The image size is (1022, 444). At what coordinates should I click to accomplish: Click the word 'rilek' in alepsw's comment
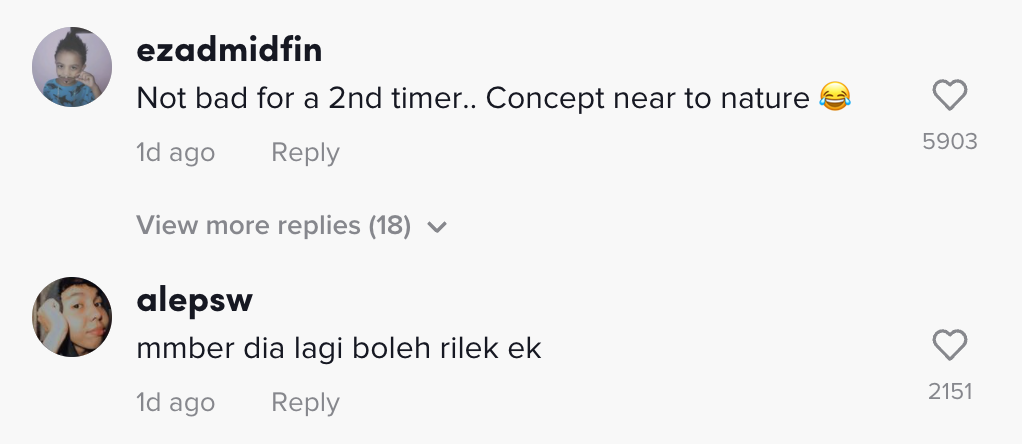click(465, 349)
